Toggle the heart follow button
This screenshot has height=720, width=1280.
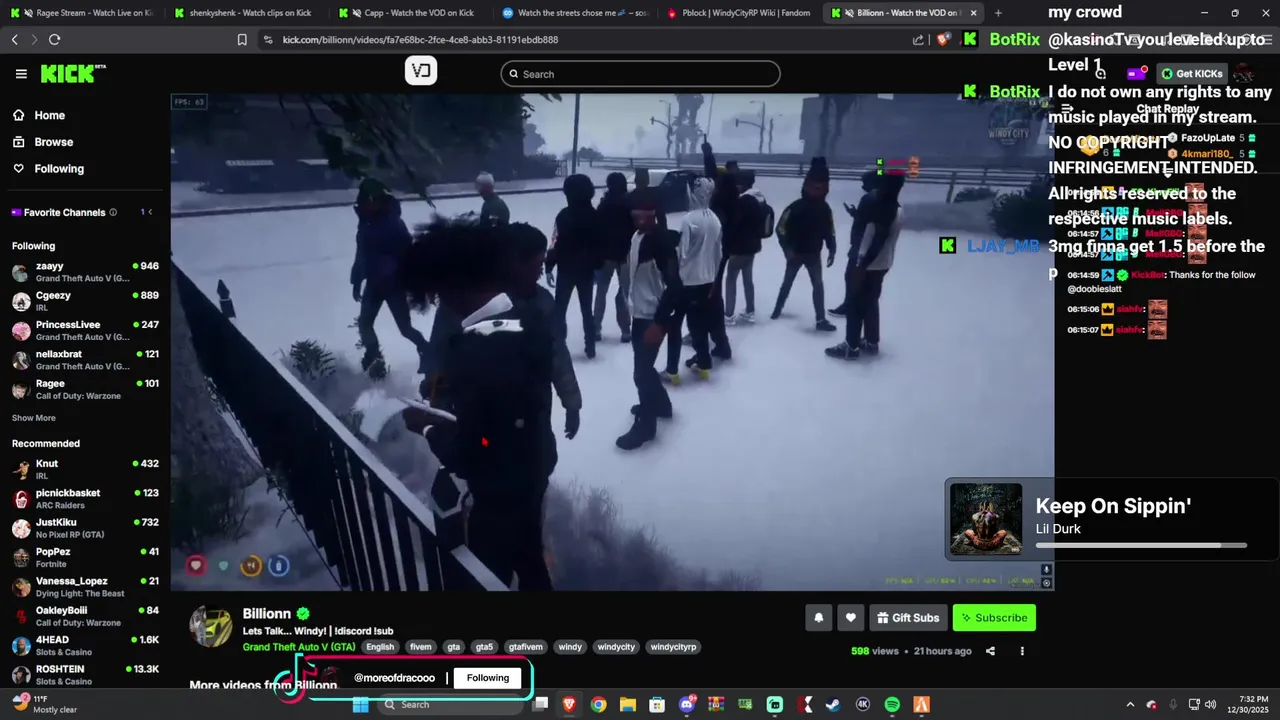click(850, 618)
